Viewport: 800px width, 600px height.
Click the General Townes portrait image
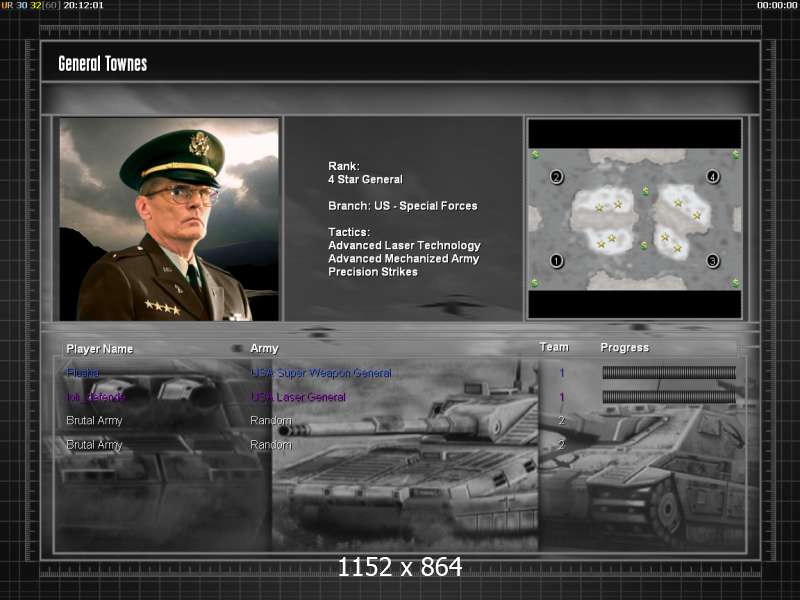169,219
